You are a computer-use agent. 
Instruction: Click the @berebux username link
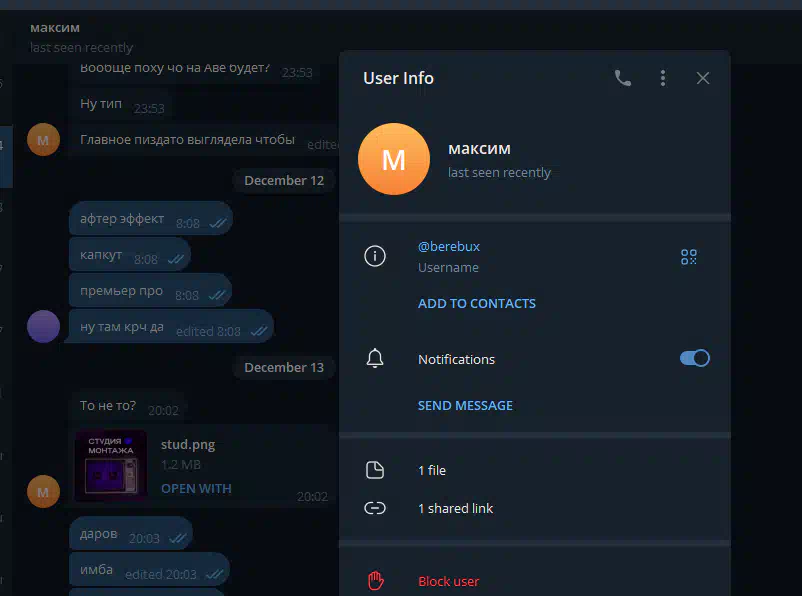pos(449,247)
